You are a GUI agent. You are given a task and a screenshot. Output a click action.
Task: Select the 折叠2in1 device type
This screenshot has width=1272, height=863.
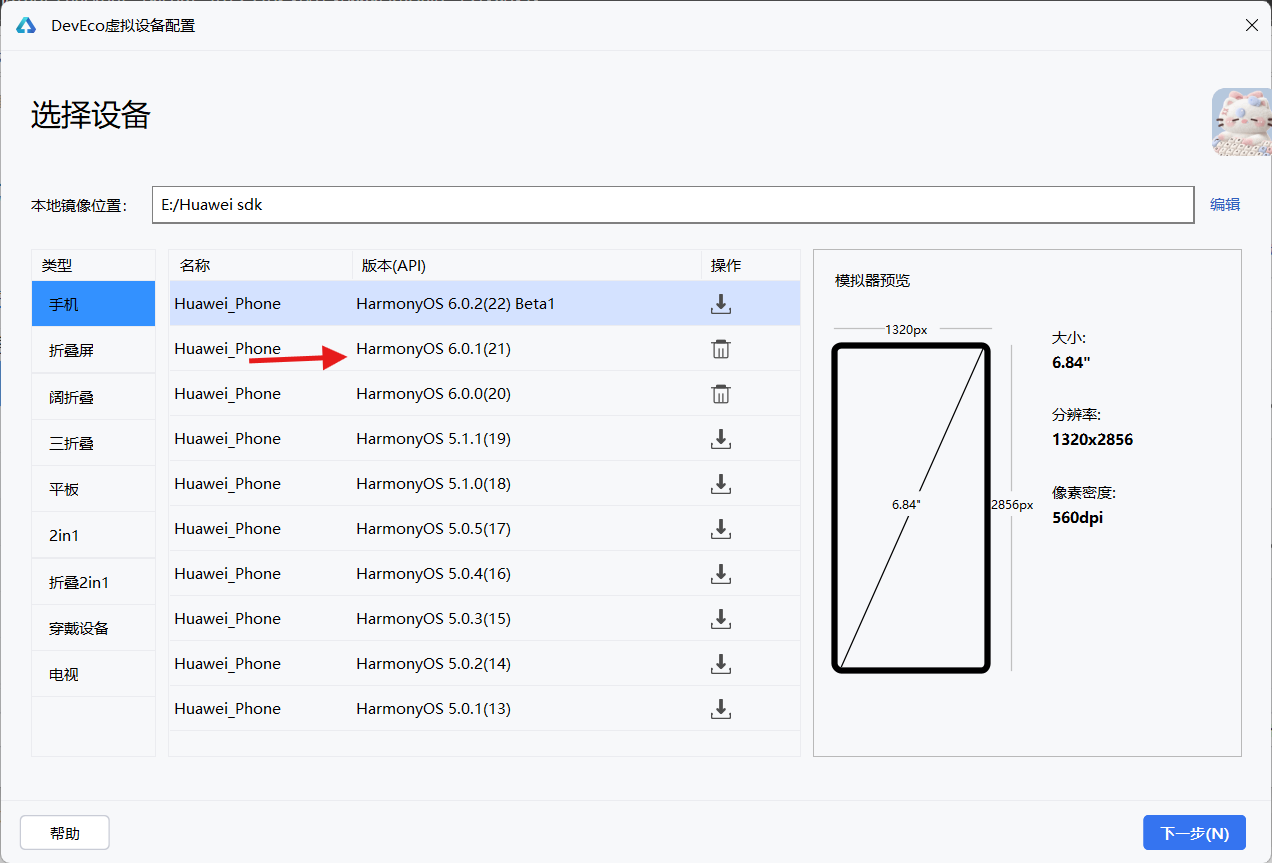click(x=94, y=582)
